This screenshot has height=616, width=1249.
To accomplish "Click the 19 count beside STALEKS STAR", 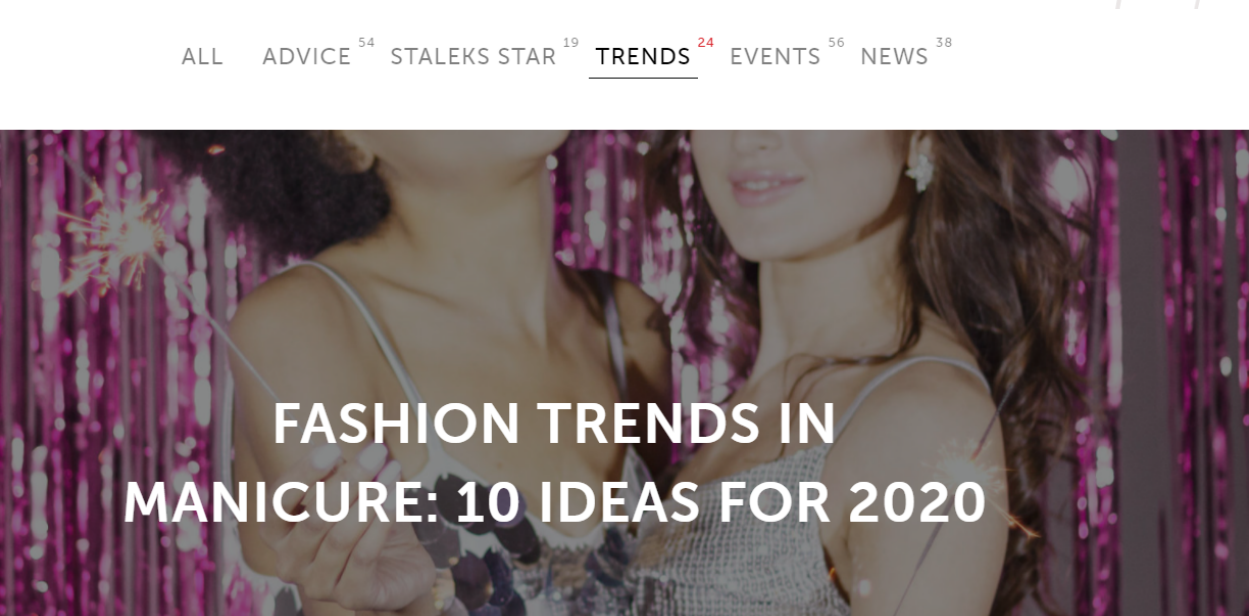I will coord(571,43).
